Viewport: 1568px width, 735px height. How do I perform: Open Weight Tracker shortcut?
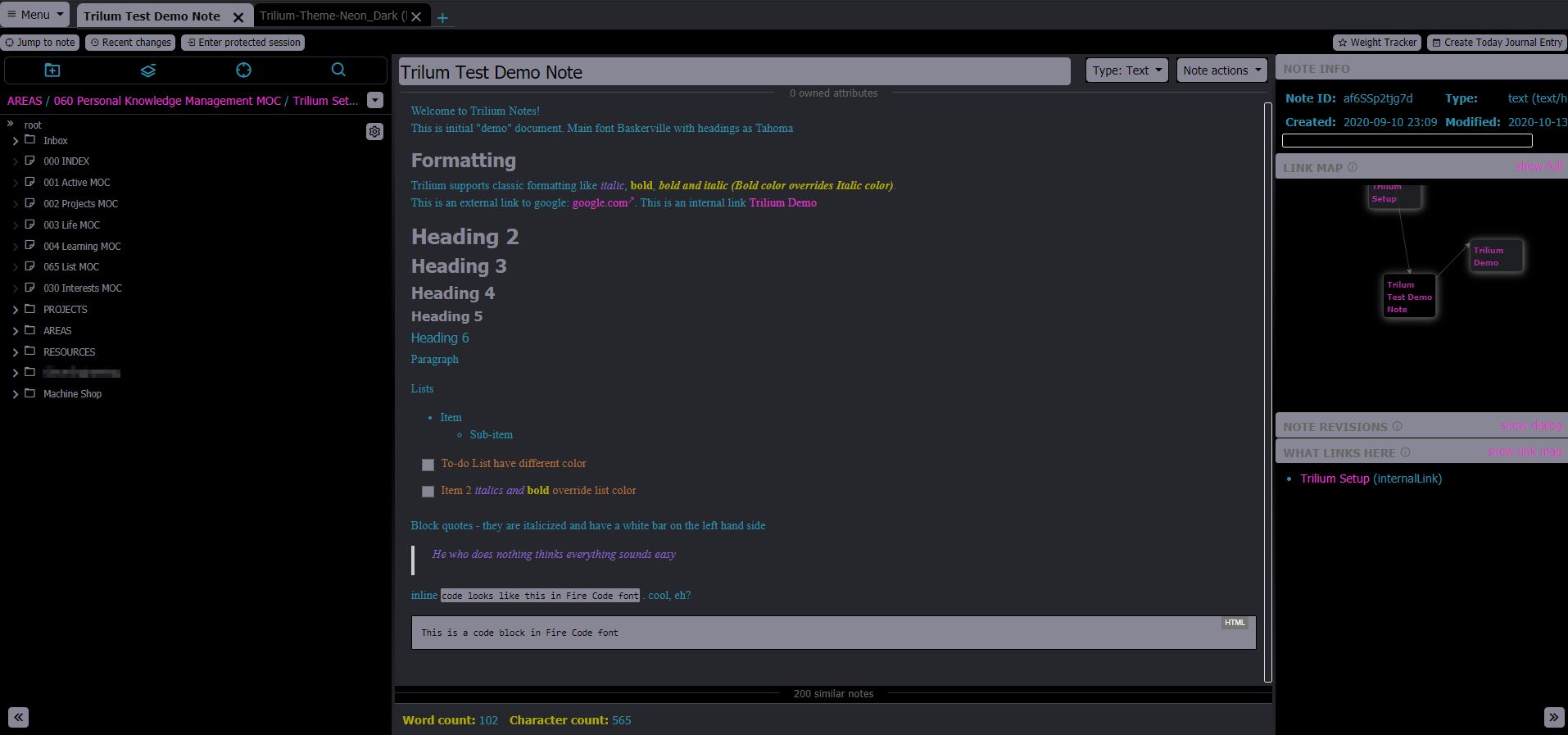click(x=1377, y=43)
